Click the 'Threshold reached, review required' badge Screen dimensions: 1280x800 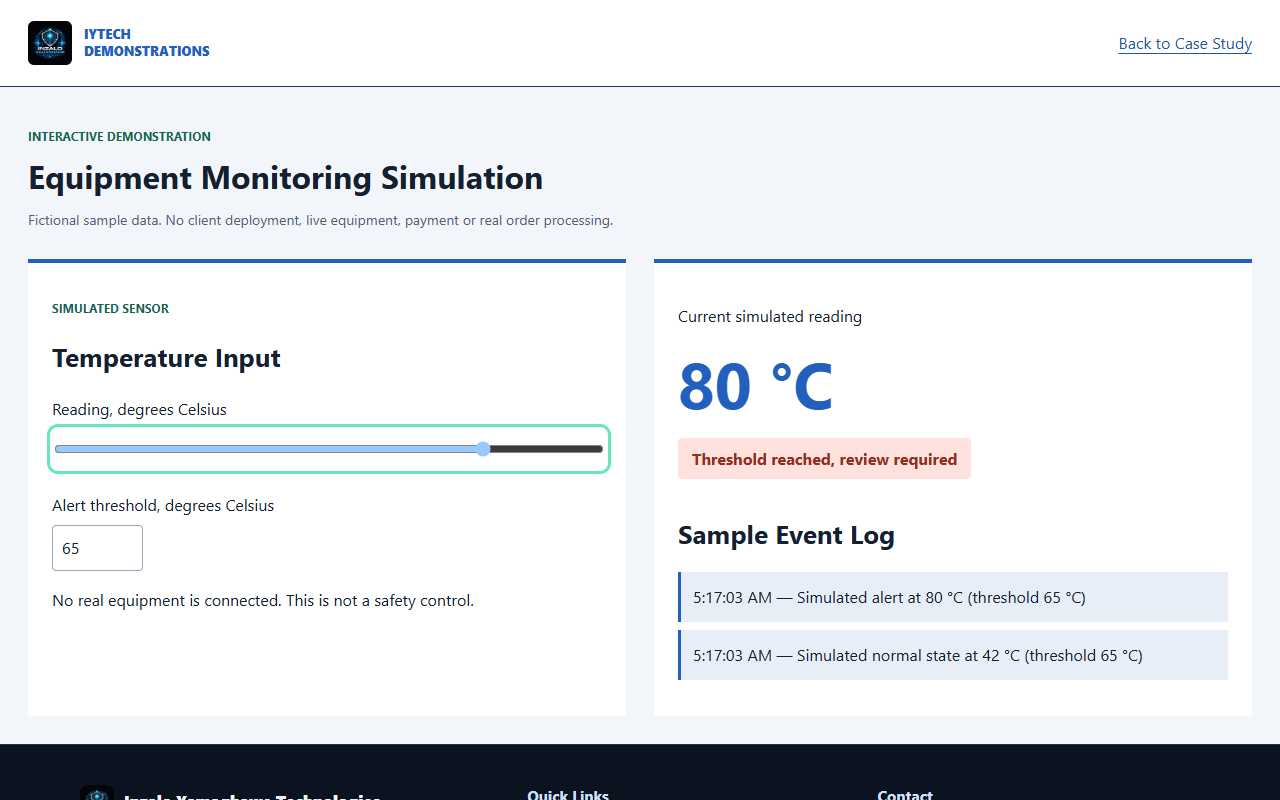point(824,459)
